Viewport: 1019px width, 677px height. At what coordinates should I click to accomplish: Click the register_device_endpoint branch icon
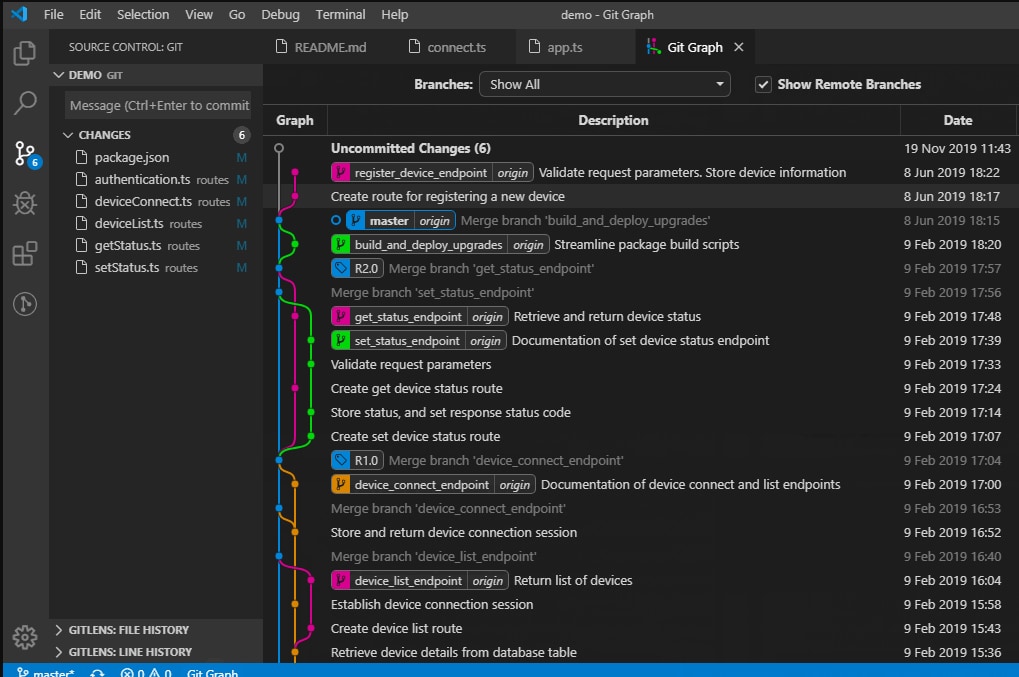point(340,172)
